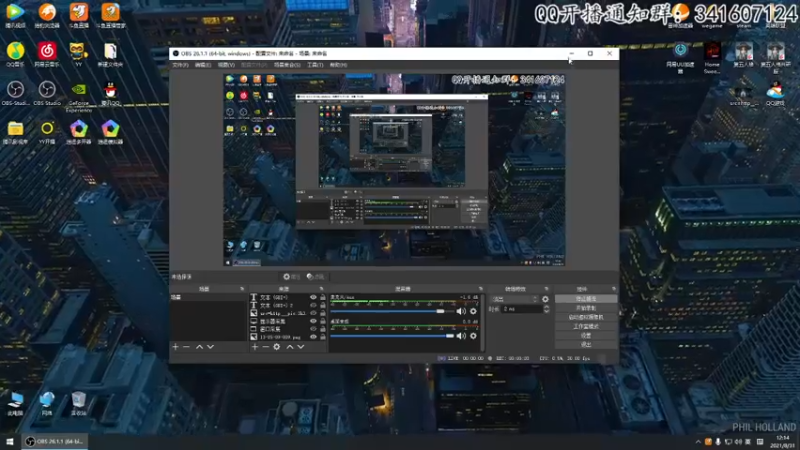Select the scene entry in Scenes list
The width and height of the screenshot is (800, 450).
point(208,297)
